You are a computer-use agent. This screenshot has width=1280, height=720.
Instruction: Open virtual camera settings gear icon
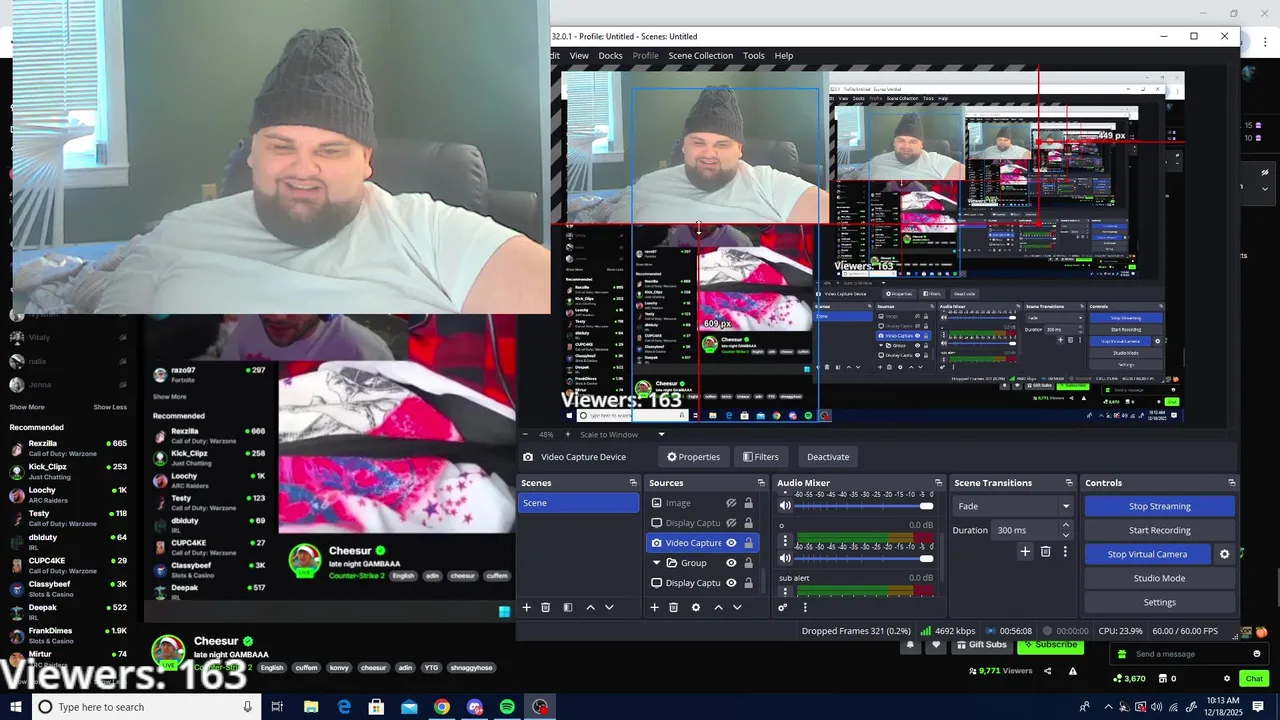1224,554
